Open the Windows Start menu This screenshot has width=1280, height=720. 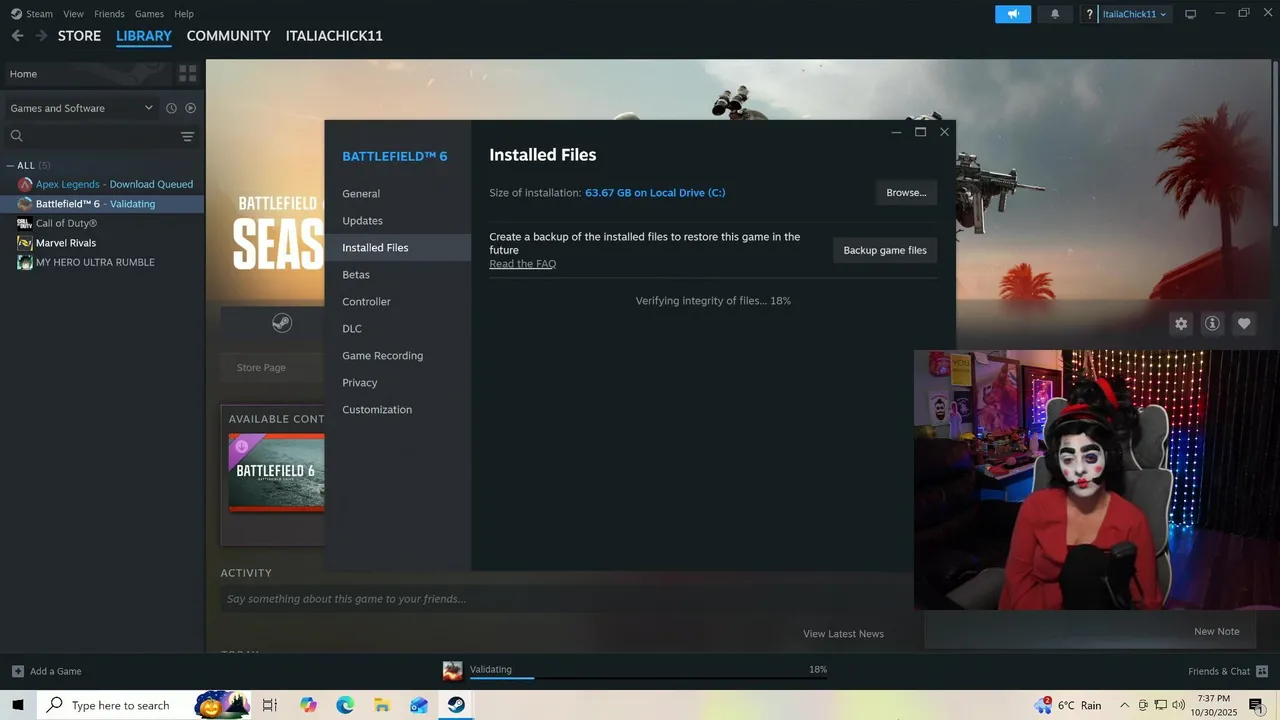[x=18, y=705]
